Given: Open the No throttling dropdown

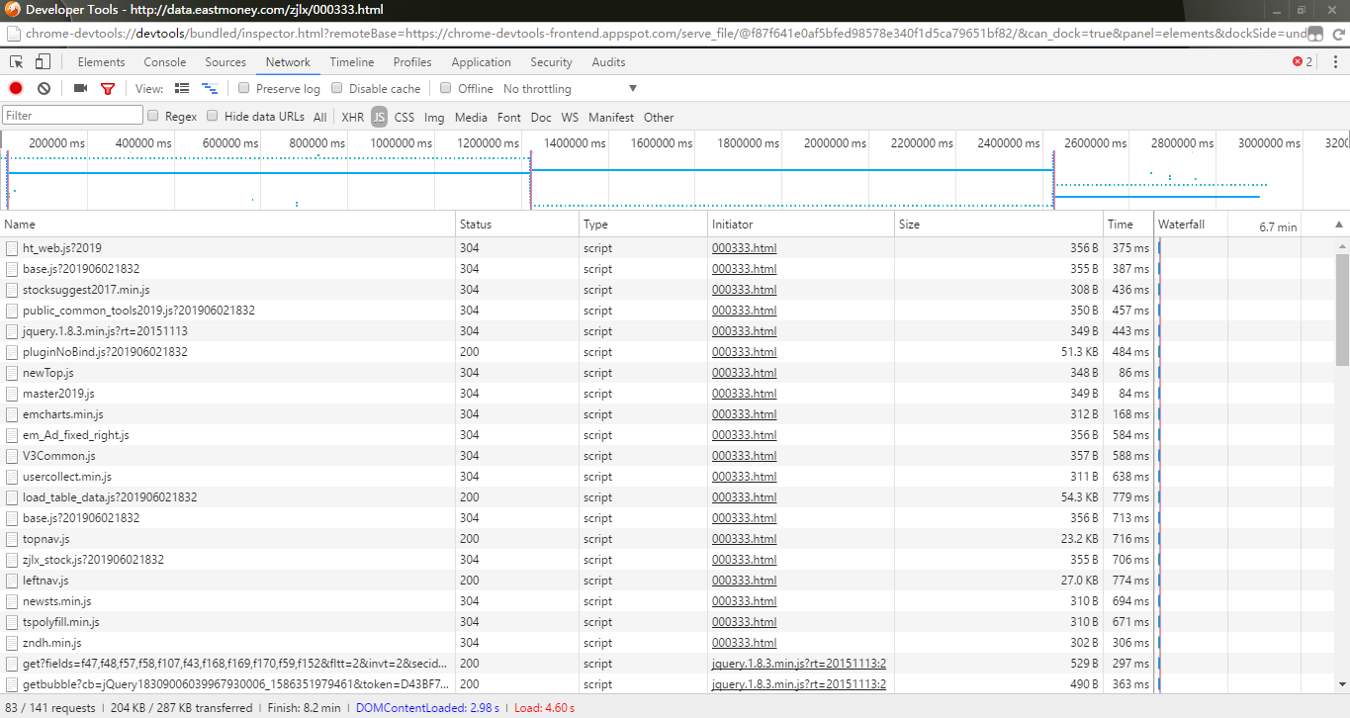Looking at the screenshot, I should tap(570, 89).
